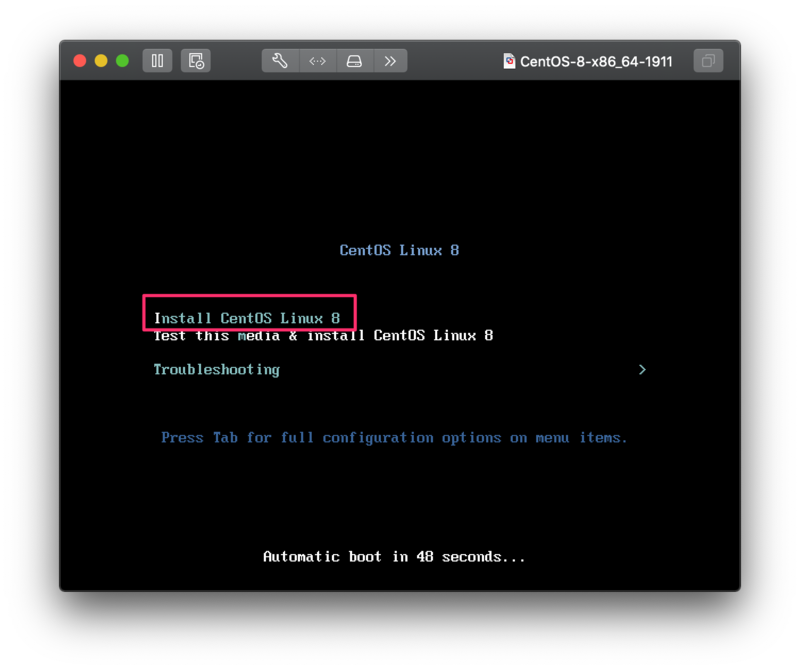800x670 pixels.
Task: Open the hard disk device icon
Action: pyautogui.click(x=355, y=61)
